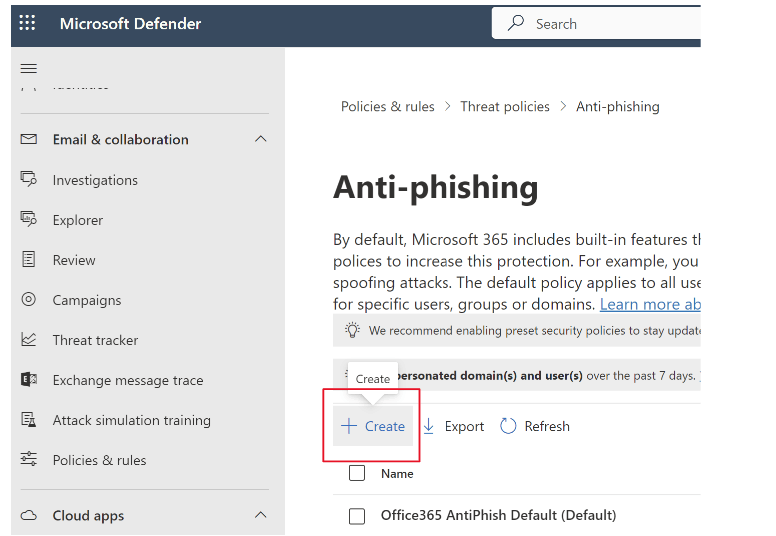Image resolution: width=776 pixels, height=536 pixels.
Task: Click the Refresh button
Action: coord(534,426)
